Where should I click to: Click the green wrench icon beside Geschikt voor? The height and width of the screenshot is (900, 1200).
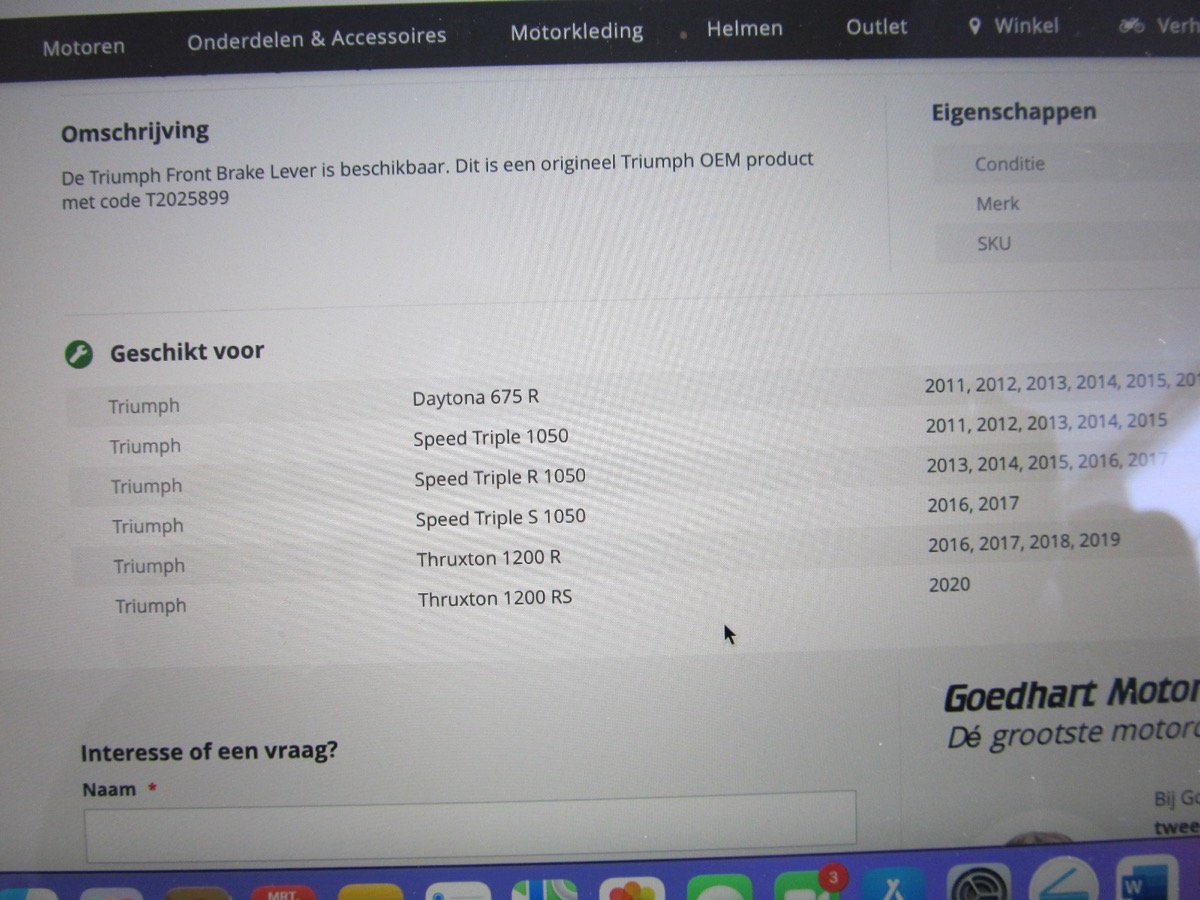78,353
